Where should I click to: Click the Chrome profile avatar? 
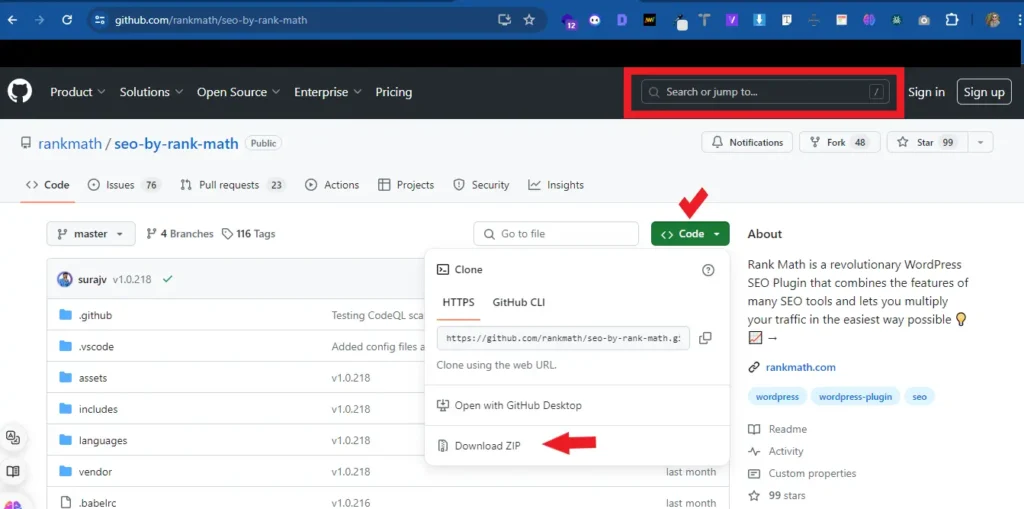[993, 20]
